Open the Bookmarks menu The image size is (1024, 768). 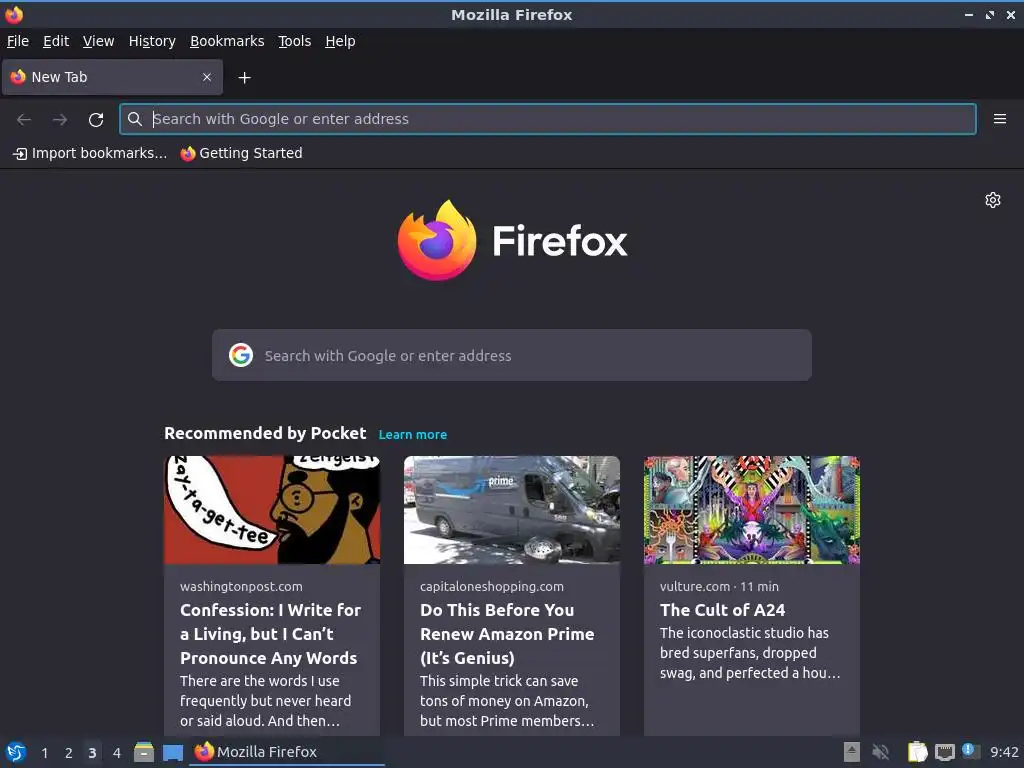227,41
